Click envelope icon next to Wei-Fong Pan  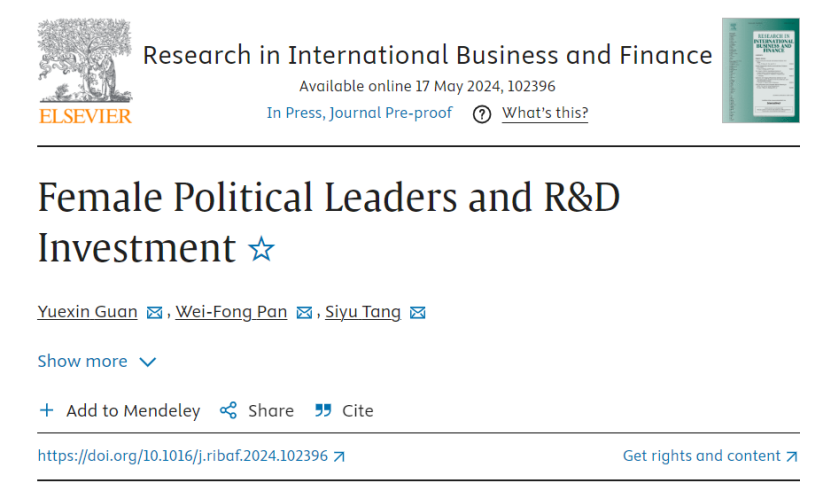[305, 313]
